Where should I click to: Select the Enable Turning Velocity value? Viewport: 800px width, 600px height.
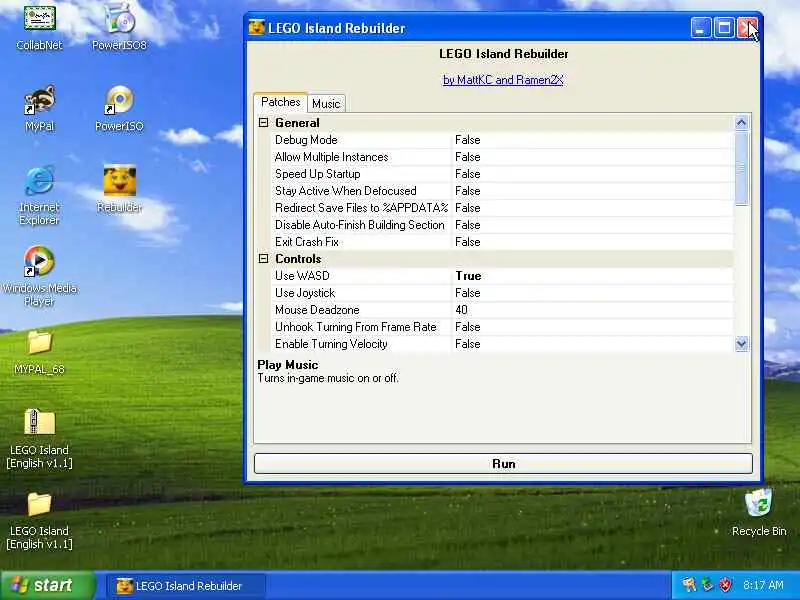click(593, 344)
